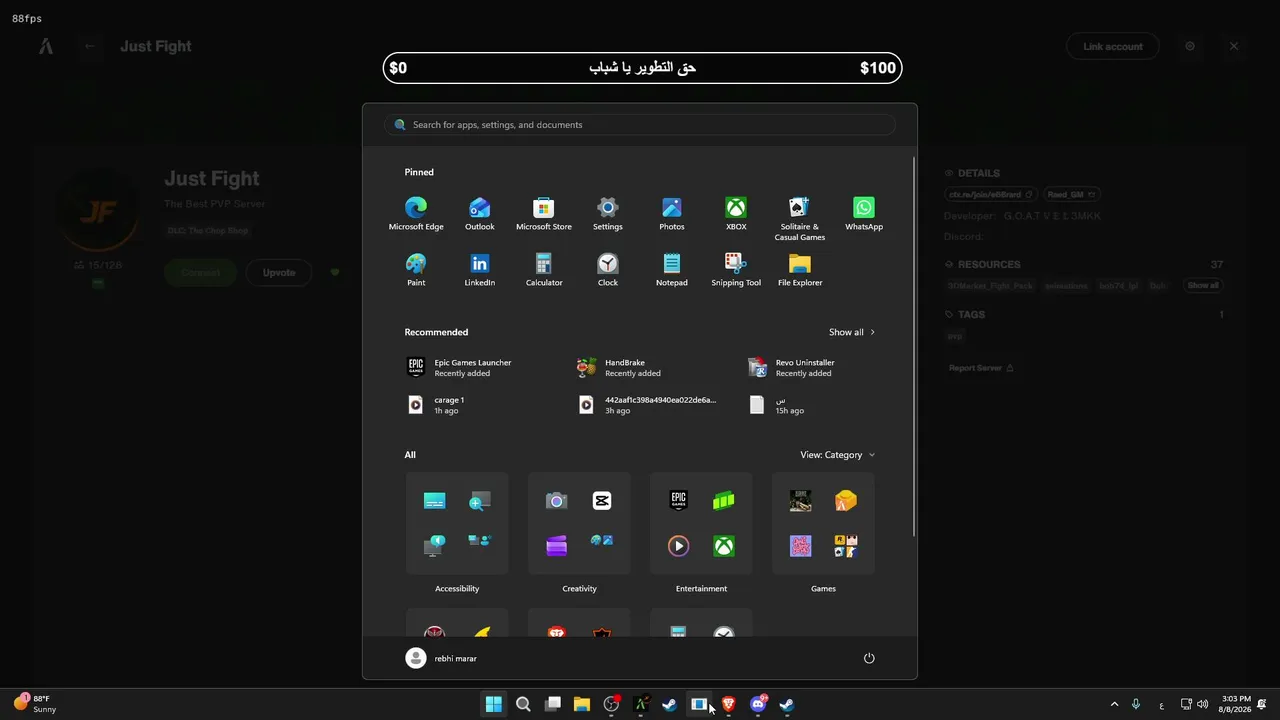
Task: Open the rebhi marar account menu
Action: click(441, 658)
